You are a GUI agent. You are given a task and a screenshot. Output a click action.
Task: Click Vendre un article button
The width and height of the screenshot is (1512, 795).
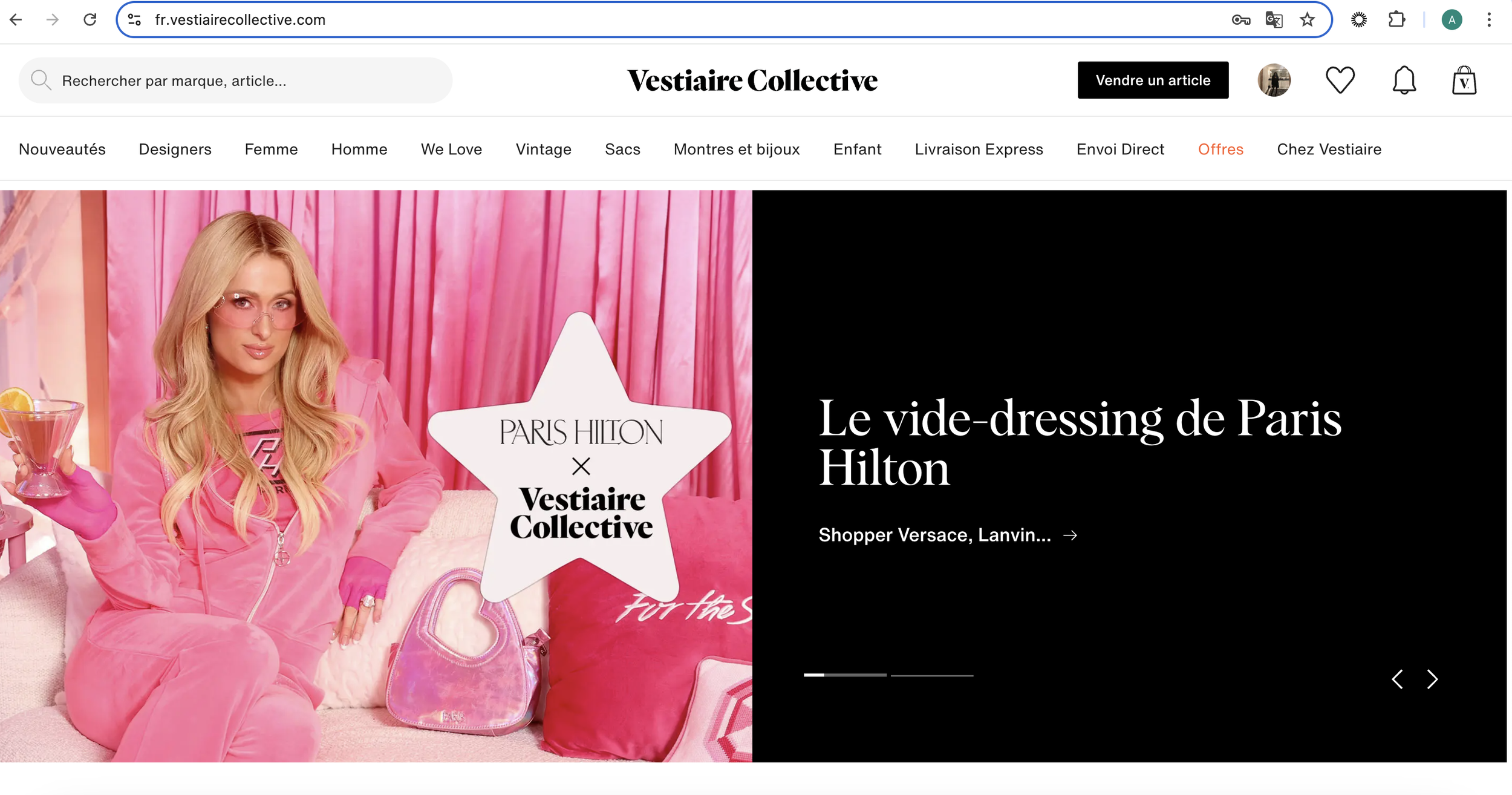(x=1153, y=80)
